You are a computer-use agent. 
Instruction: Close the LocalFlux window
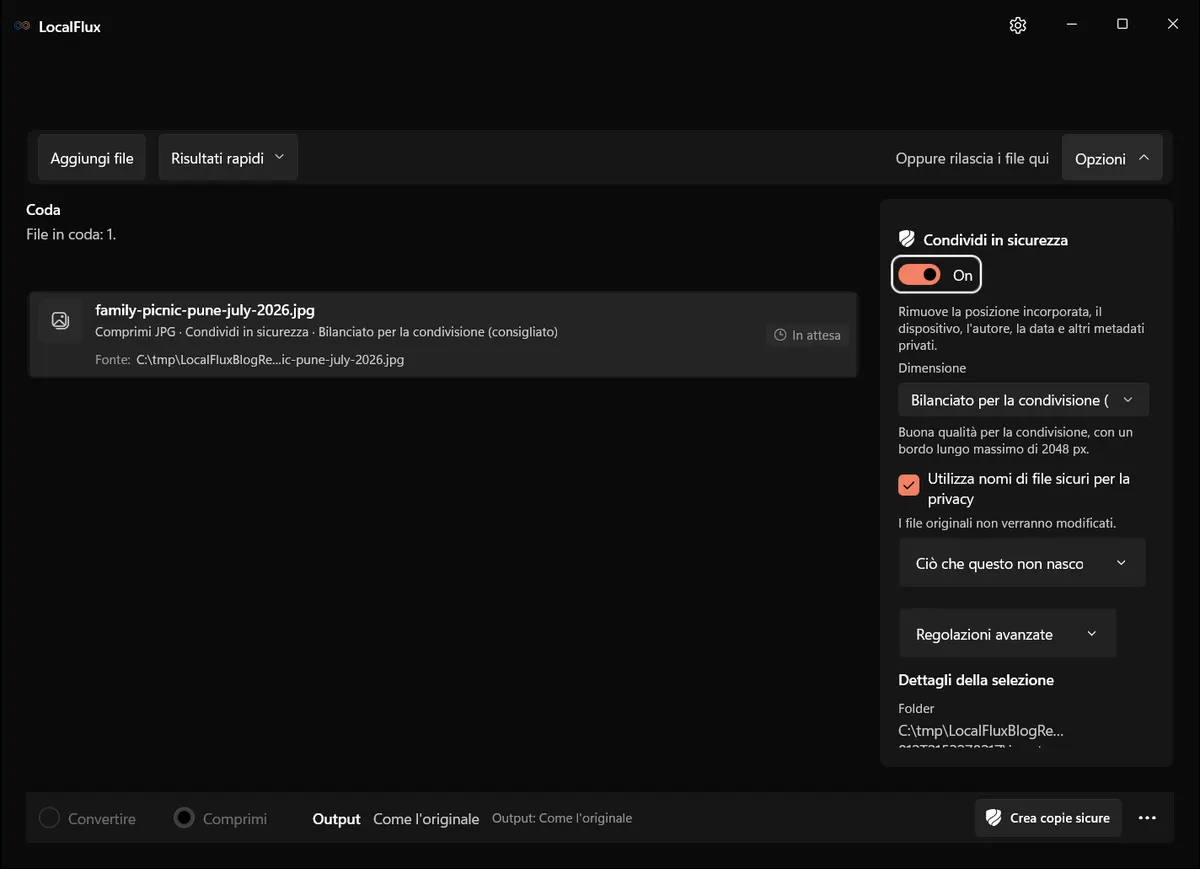coord(1173,25)
